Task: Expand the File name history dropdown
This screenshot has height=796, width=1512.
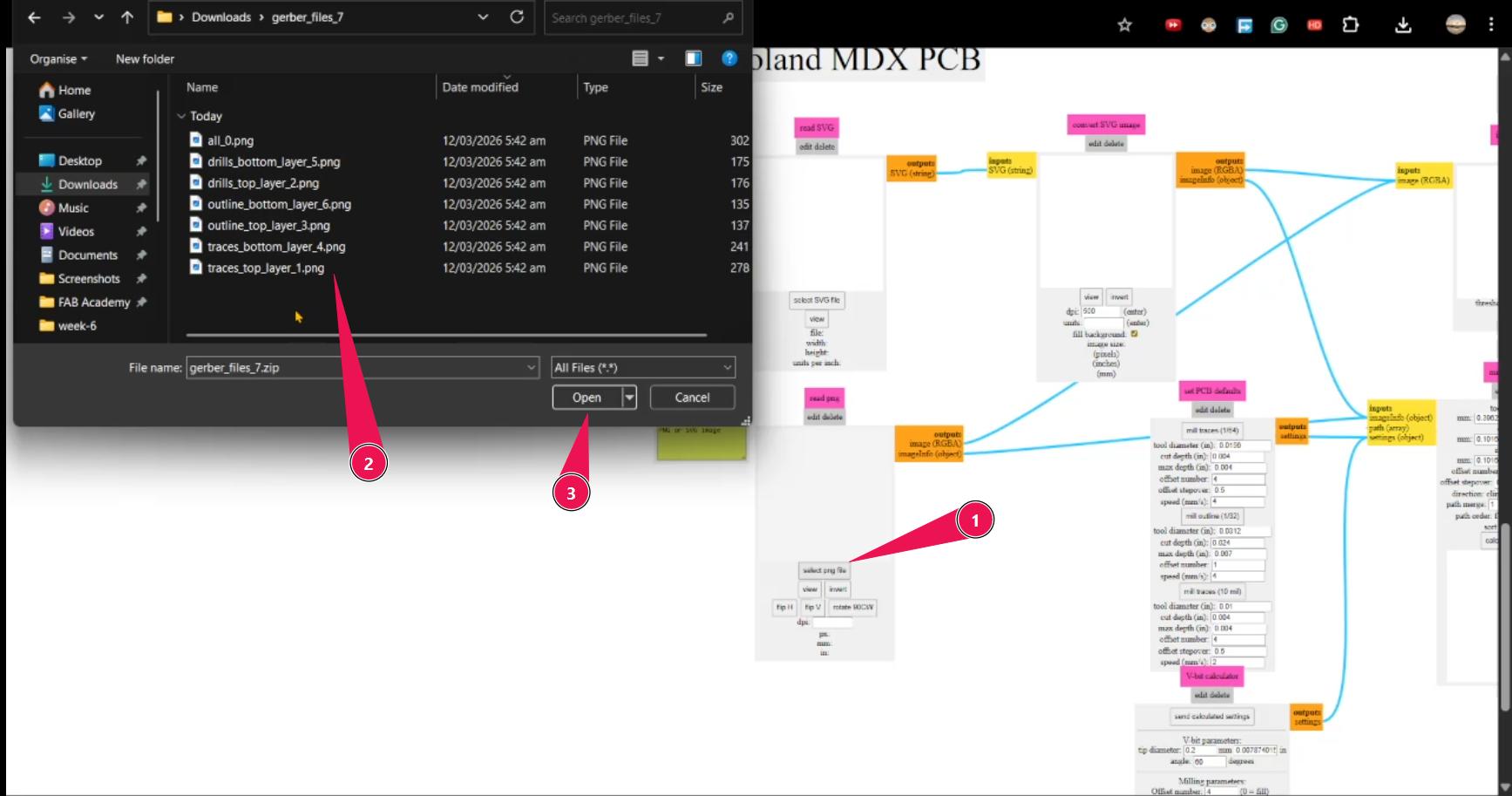Action: click(x=532, y=368)
